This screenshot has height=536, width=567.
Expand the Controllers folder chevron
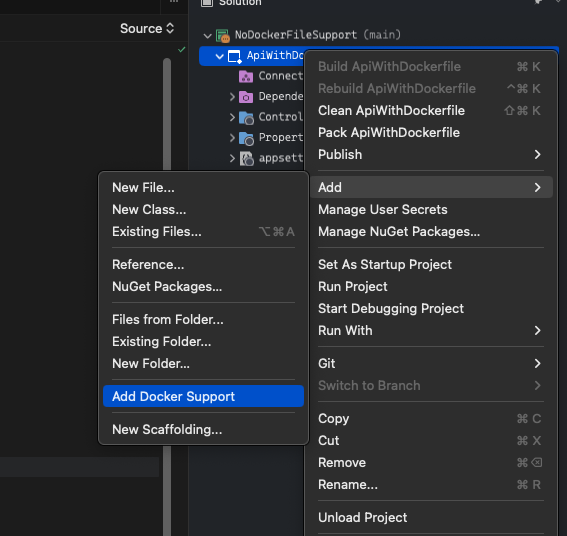click(x=232, y=118)
